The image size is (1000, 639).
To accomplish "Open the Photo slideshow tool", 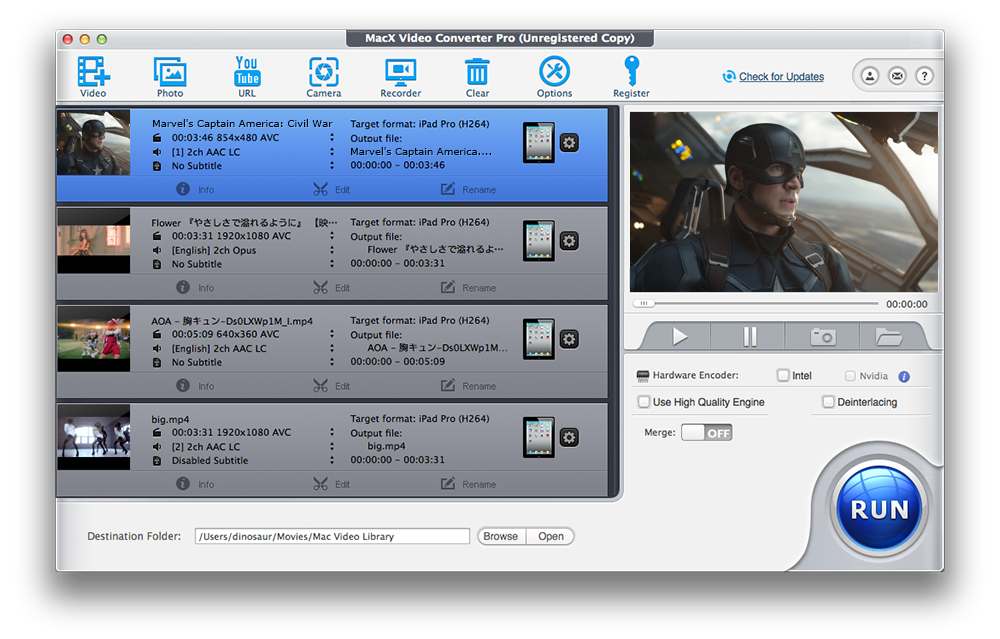I will click(170, 72).
